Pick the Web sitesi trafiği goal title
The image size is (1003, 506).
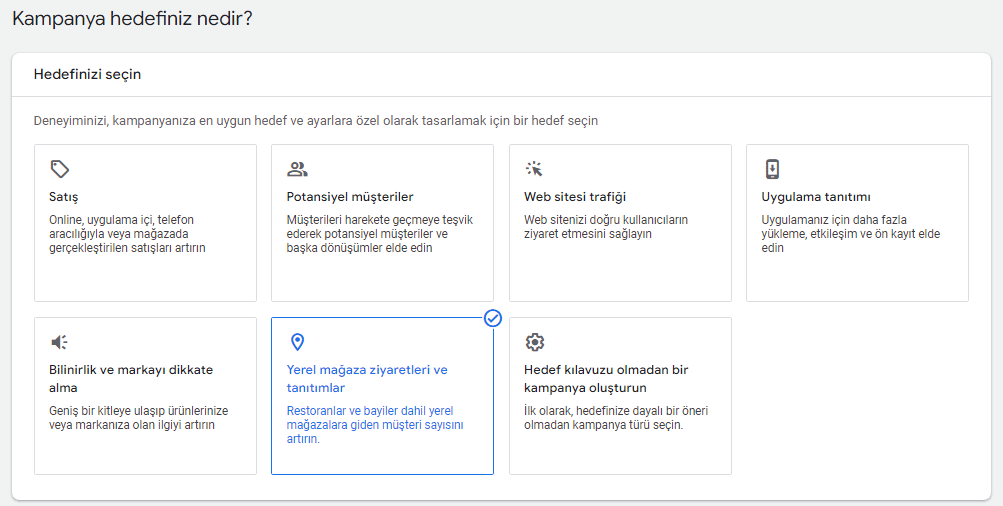(574, 197)
